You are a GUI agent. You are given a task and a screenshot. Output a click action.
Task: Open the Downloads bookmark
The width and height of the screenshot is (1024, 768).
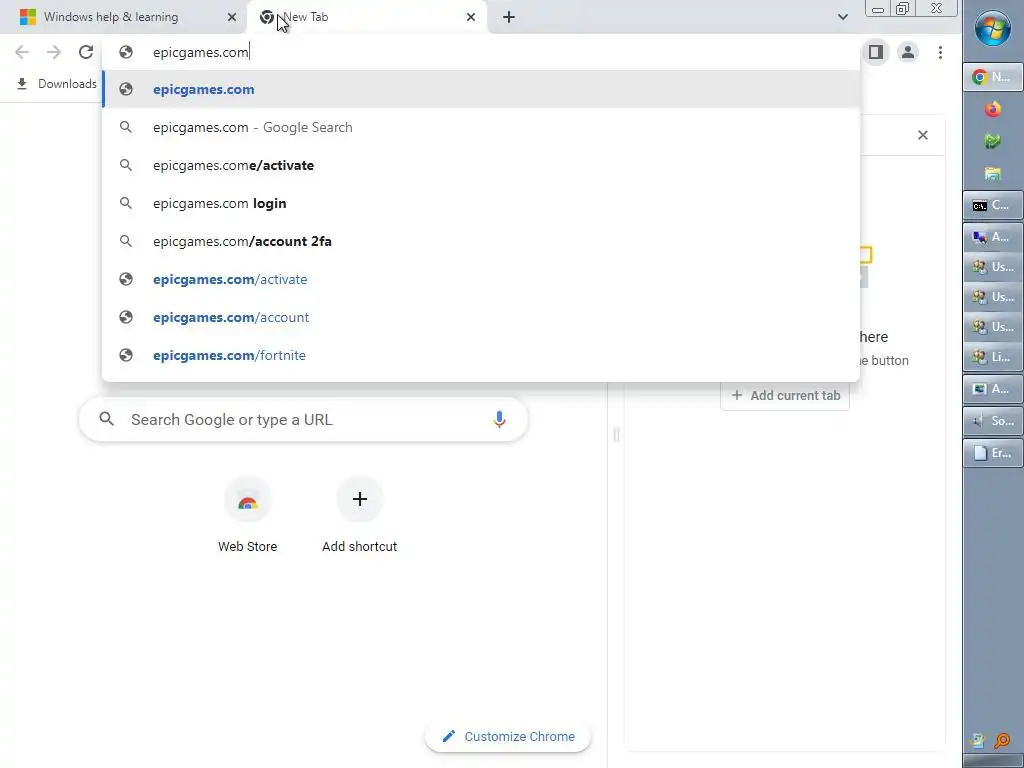[56, 84]
